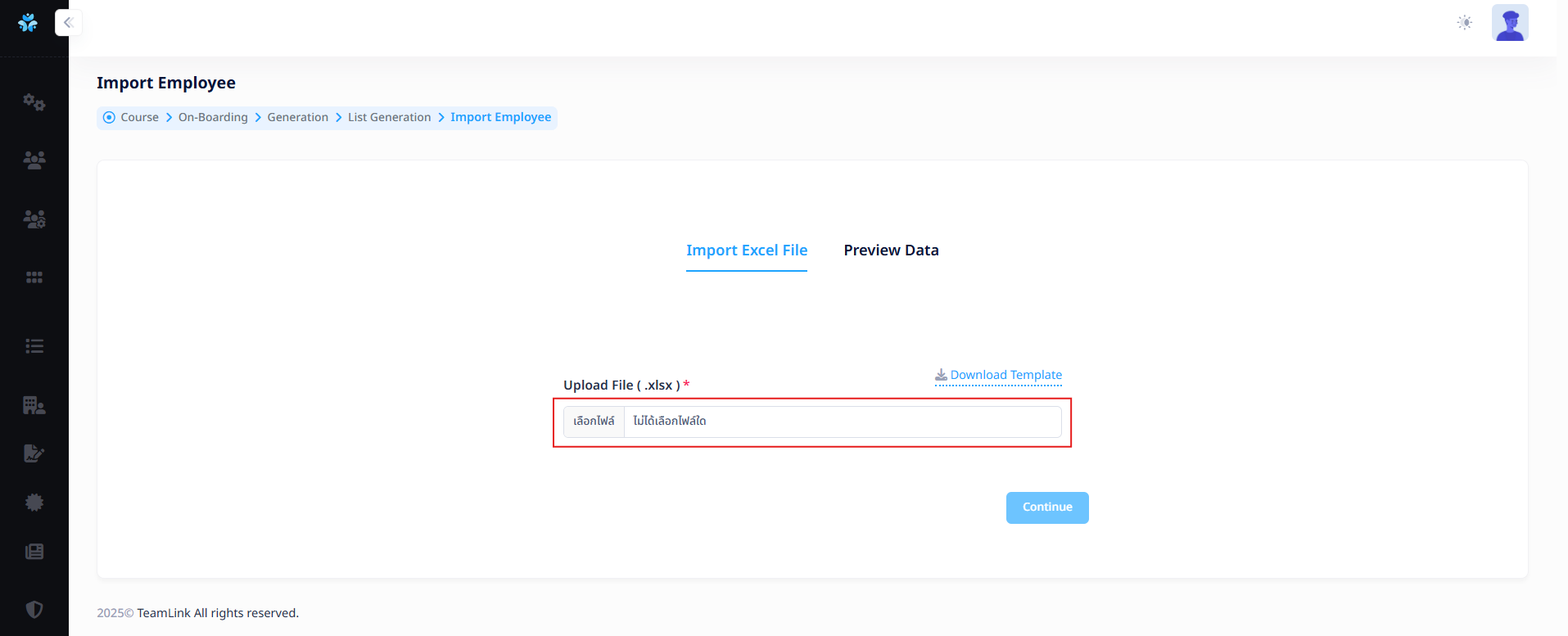The image size is (1568, 636).
Task: Open the user avatar profile menu
Action: (x=1510, y=23)
